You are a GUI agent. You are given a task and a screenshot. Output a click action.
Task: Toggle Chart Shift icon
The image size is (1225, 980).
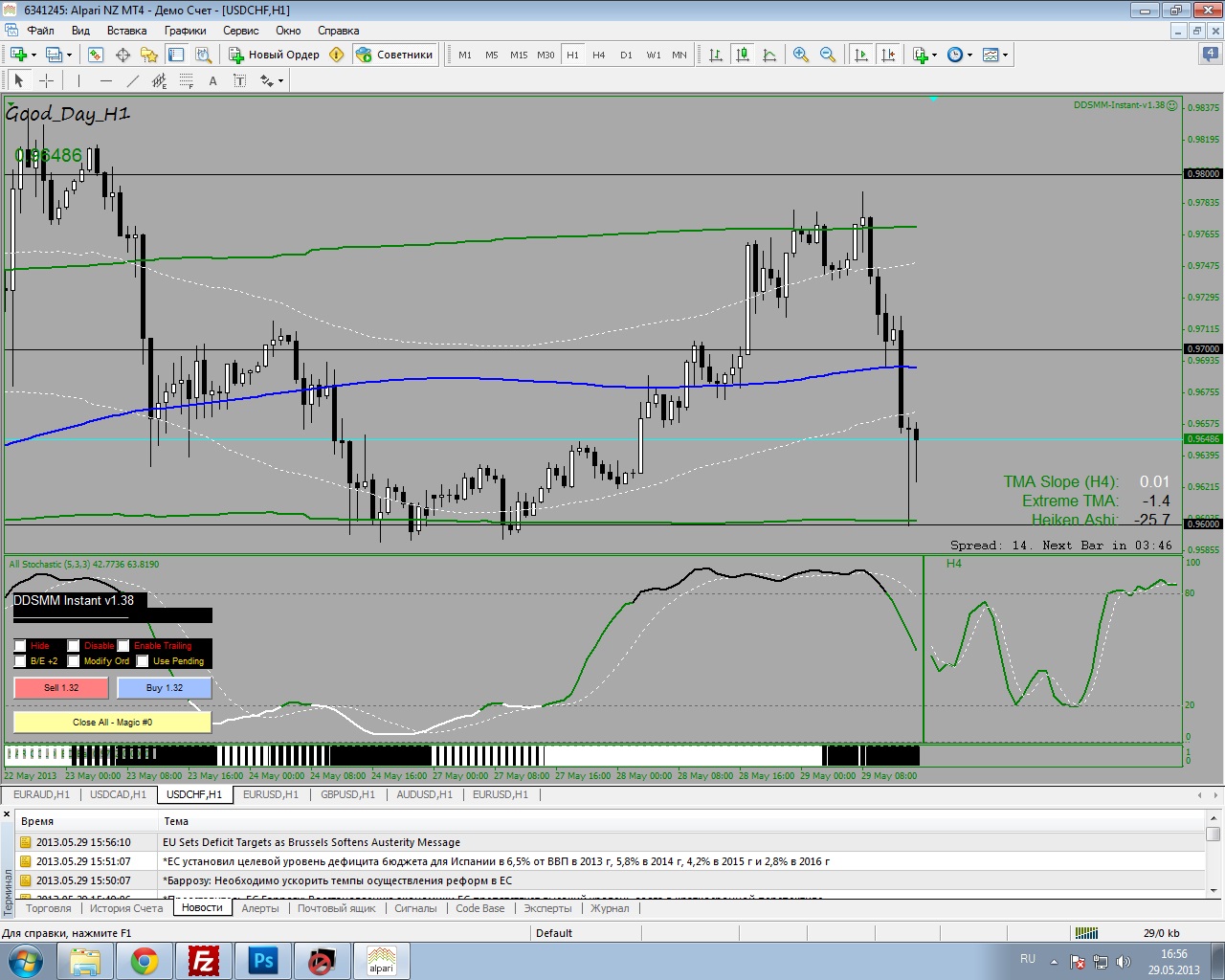point(888,55)
